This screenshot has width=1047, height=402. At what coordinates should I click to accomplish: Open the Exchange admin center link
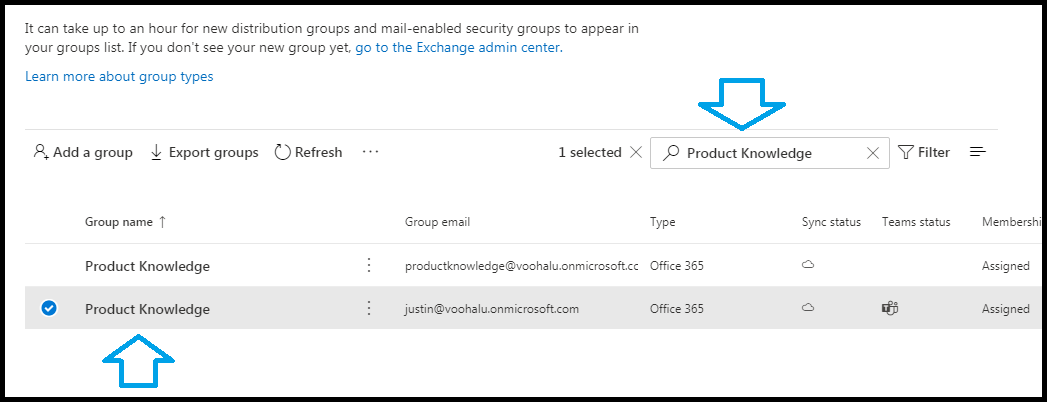tap(459, 48)
